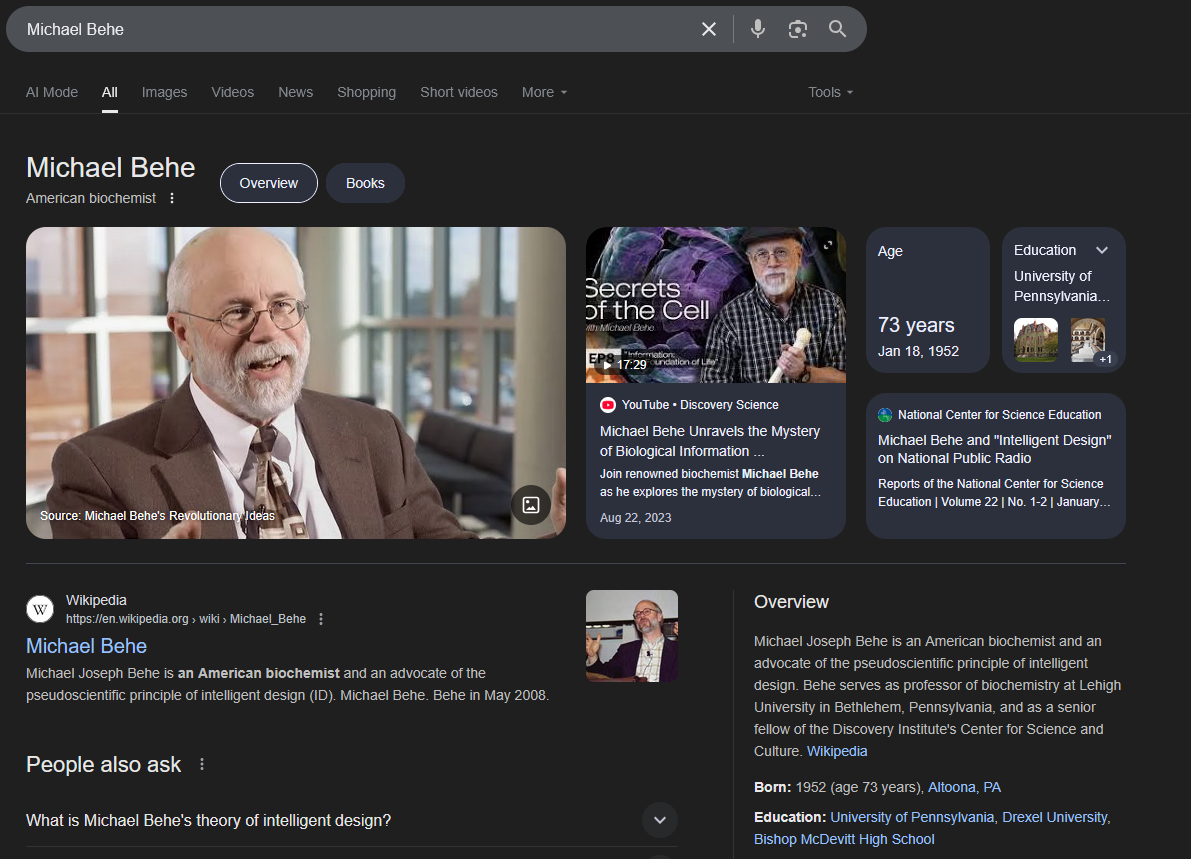Select the Books chip

click(365, 183)
